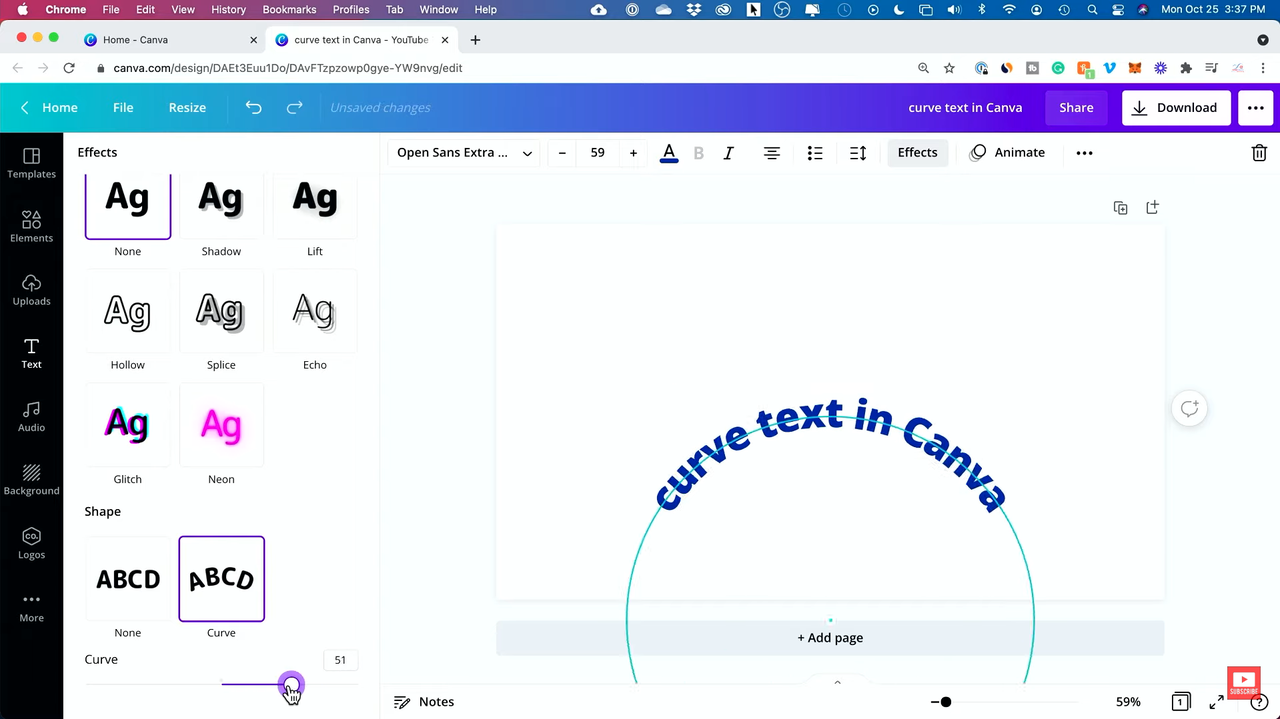Open the Background sidebar panel

pos(31,479)
